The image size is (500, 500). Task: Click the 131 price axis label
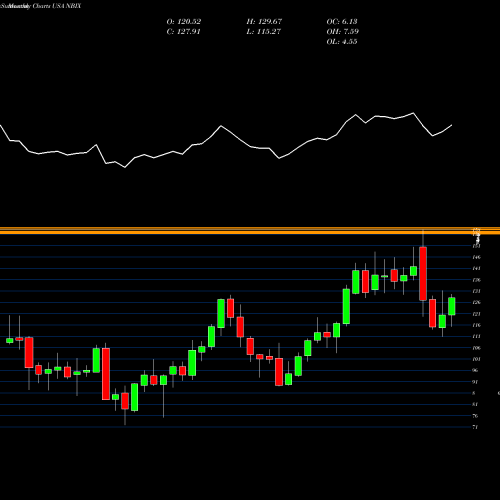point(476,291)
